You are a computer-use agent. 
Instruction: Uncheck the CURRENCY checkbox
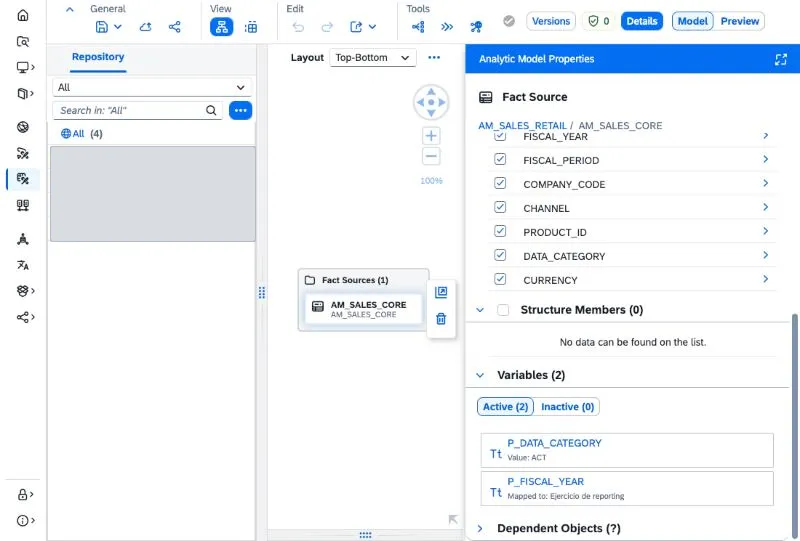(x=500, y=279)
